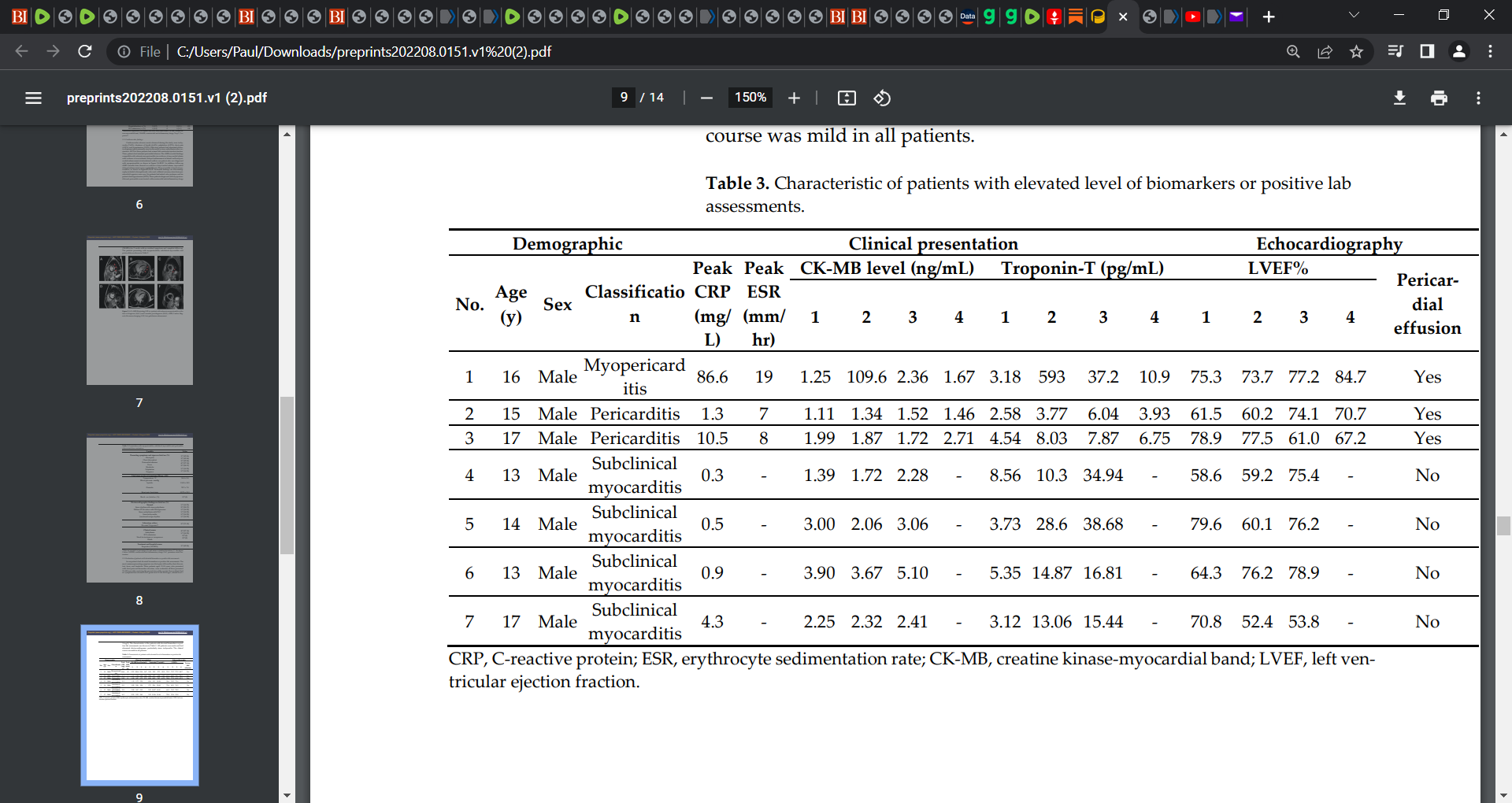Switch to the YouTube tab

point(1193,17)
